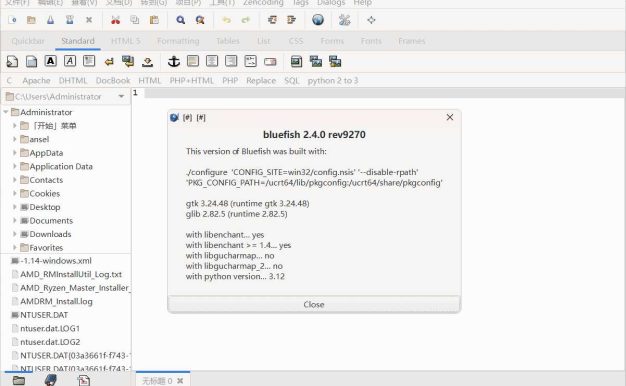The image size is (626, 386).
Task: Select AMD_RMInstallUtil_Log.txt in file list
Action: [71, 274]
